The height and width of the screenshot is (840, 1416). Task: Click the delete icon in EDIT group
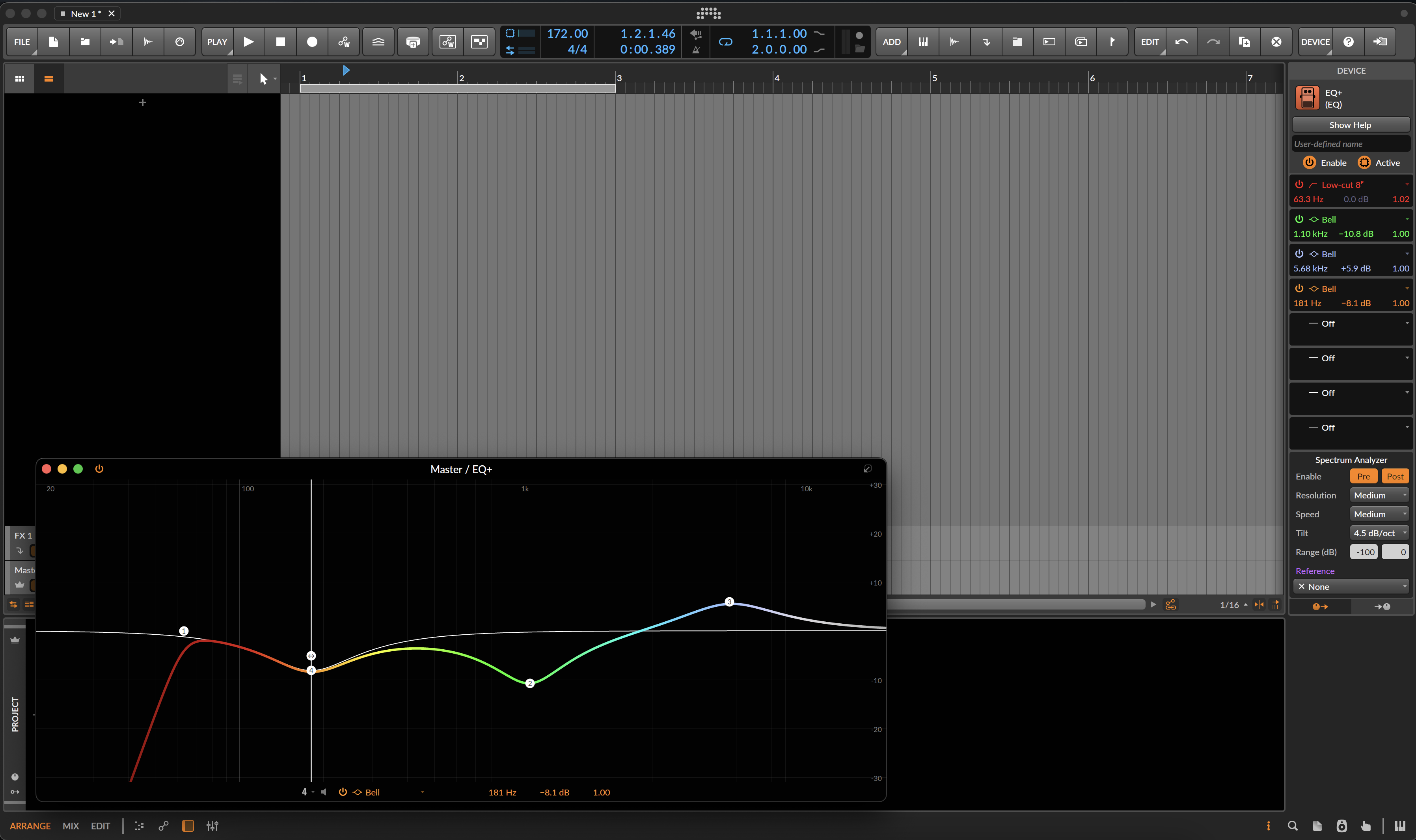pyautogui.click(x=1276, y=42)
